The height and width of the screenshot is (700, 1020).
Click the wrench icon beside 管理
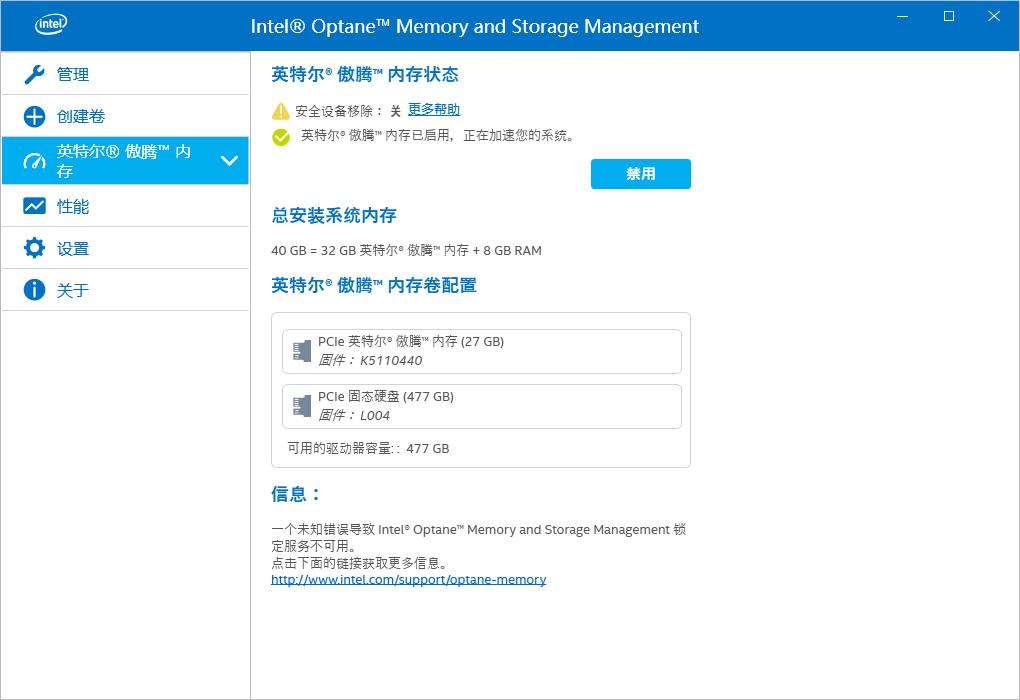pos(34,74)
